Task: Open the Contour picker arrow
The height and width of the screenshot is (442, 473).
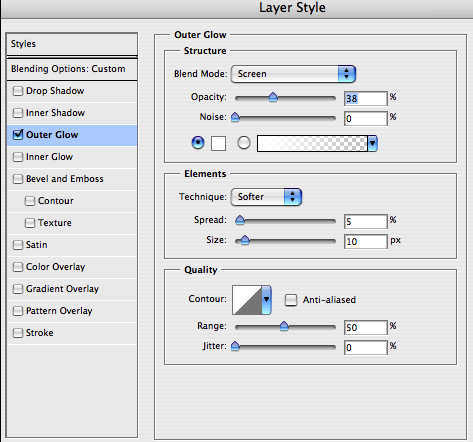Action: coord(266,300)
